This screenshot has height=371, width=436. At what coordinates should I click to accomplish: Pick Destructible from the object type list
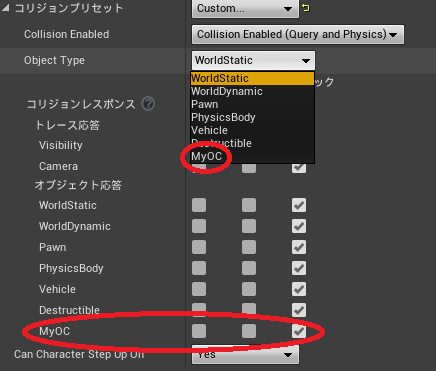click(252, 143)
